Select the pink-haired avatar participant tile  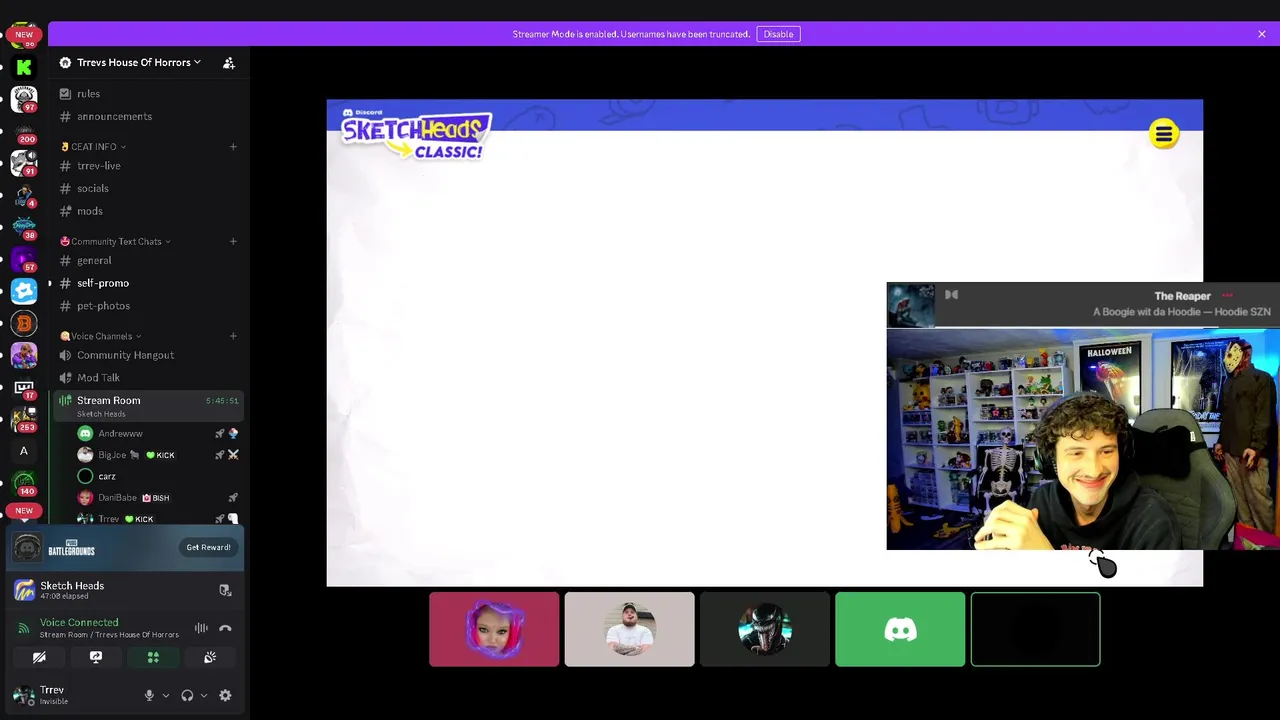pyautogui.click(x=494, y=630)
